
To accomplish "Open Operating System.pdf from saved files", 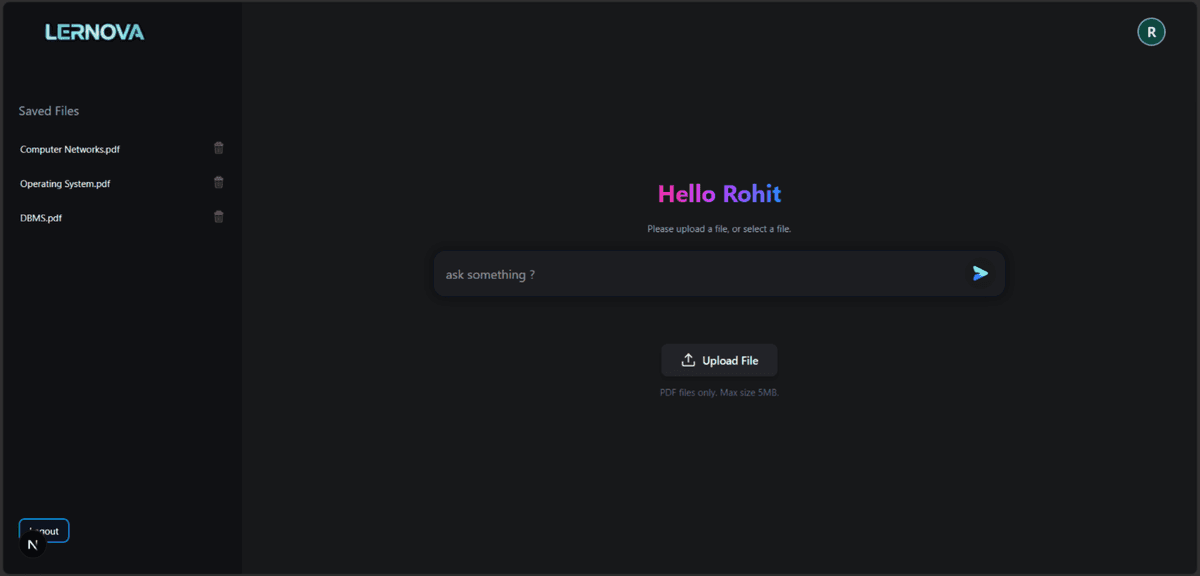I will 65,184.
